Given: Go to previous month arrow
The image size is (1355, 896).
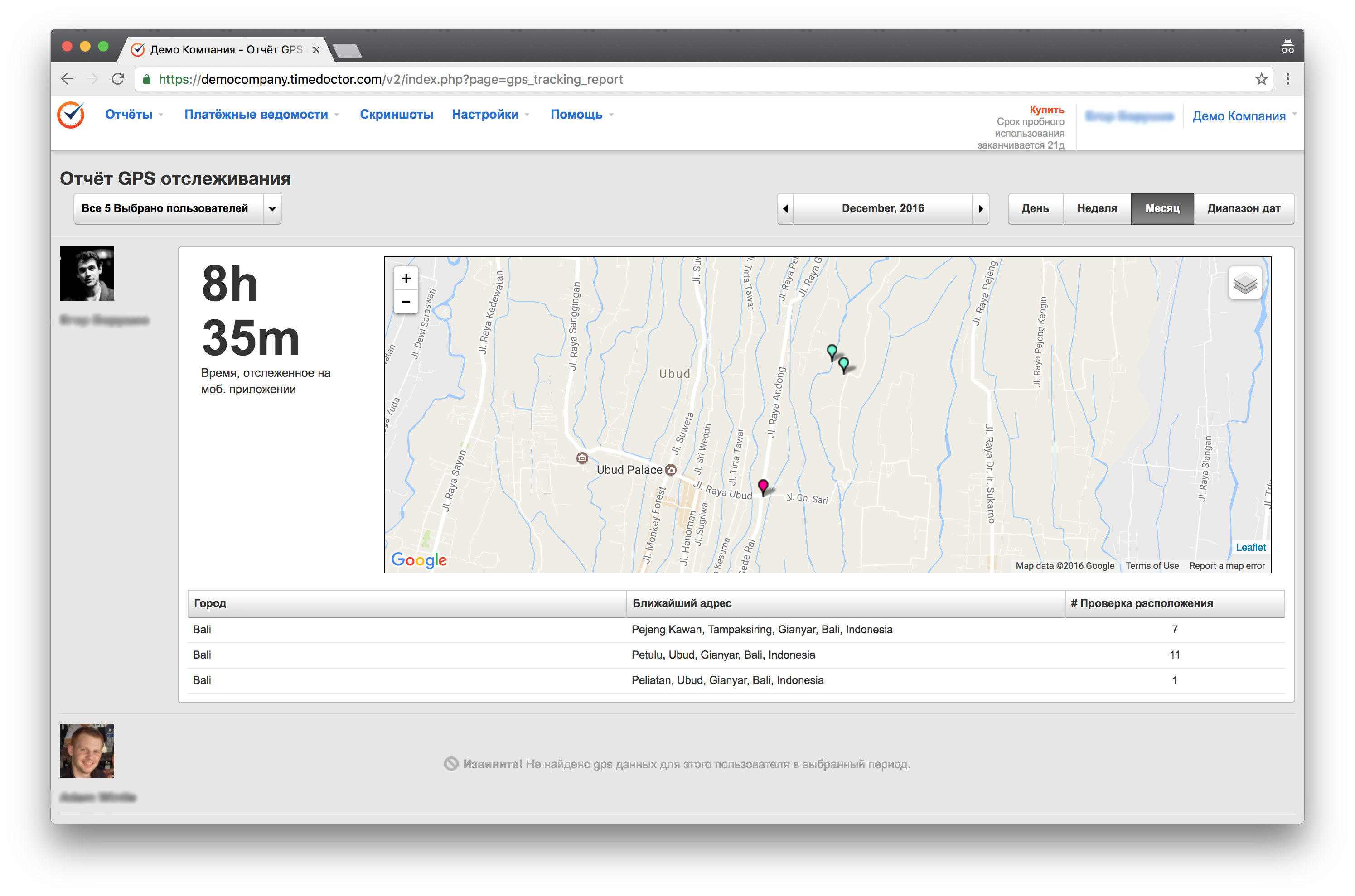Looking at the screenshot, I should click(785, 208).
